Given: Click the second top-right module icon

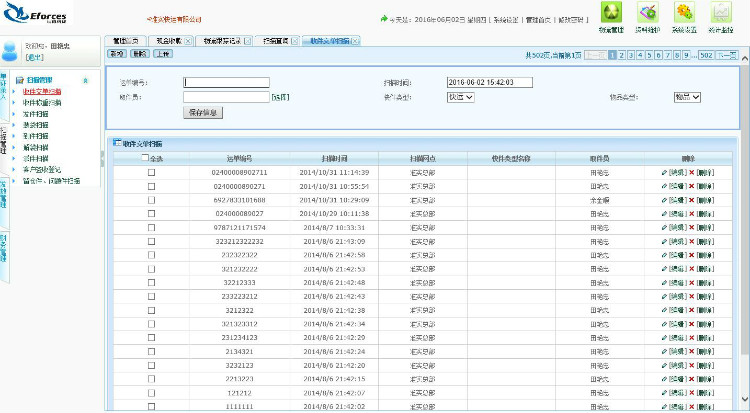Looking at the screenshot, I should coord(648,12).
